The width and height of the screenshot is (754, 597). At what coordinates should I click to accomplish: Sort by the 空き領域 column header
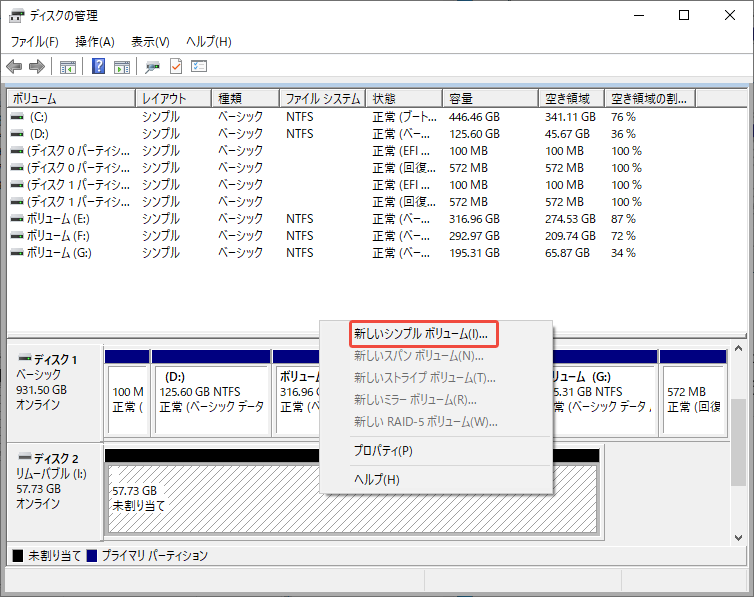571,99
